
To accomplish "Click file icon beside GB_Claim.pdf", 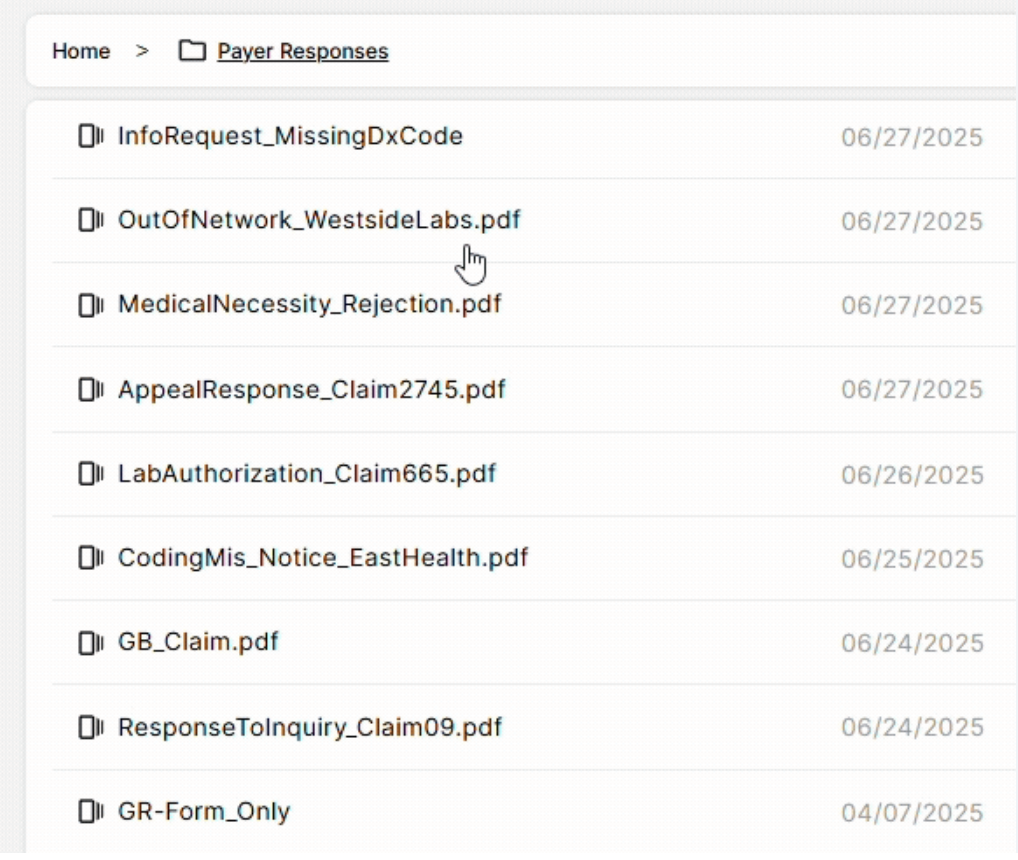I will [x=91, y=642].
